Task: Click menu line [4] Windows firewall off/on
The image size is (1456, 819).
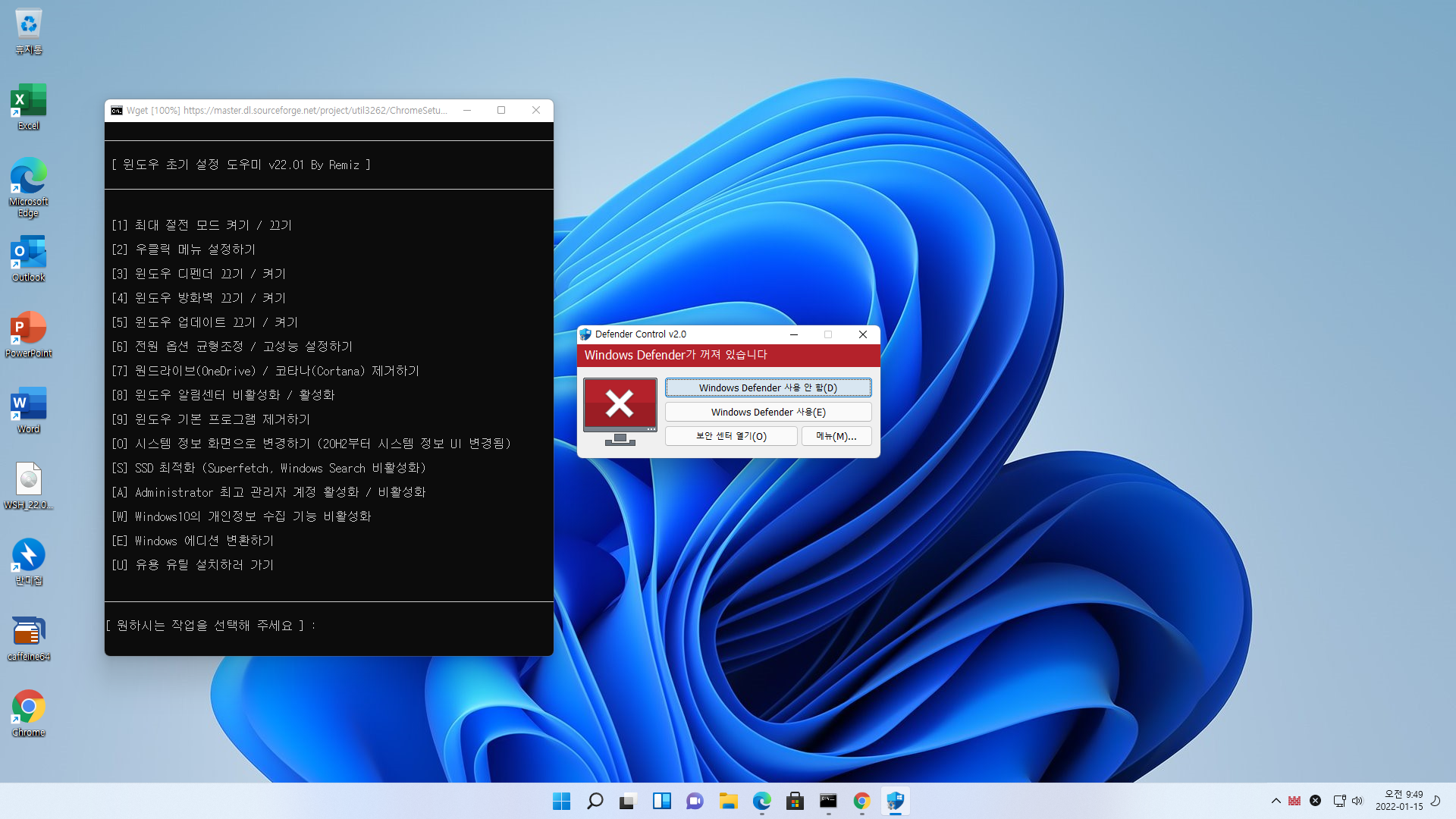Action: [199, 298]
